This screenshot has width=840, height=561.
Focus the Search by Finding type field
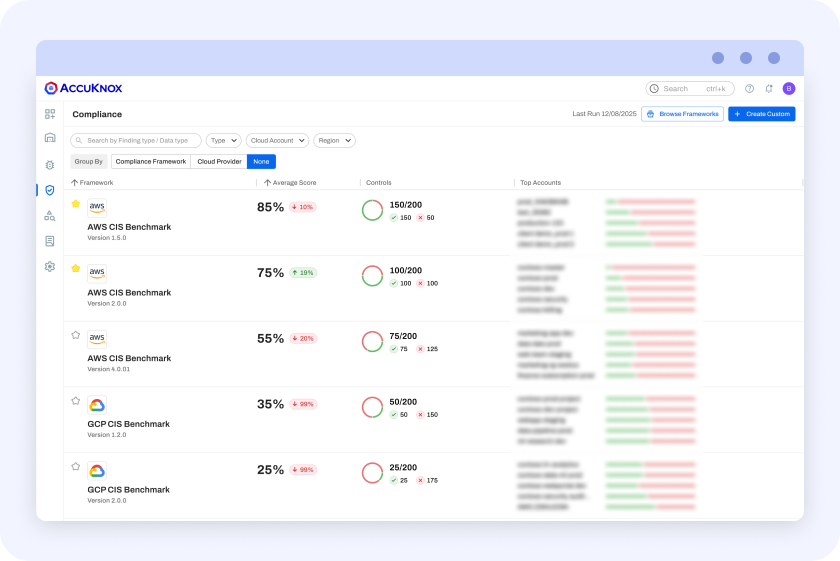[136, 141]
